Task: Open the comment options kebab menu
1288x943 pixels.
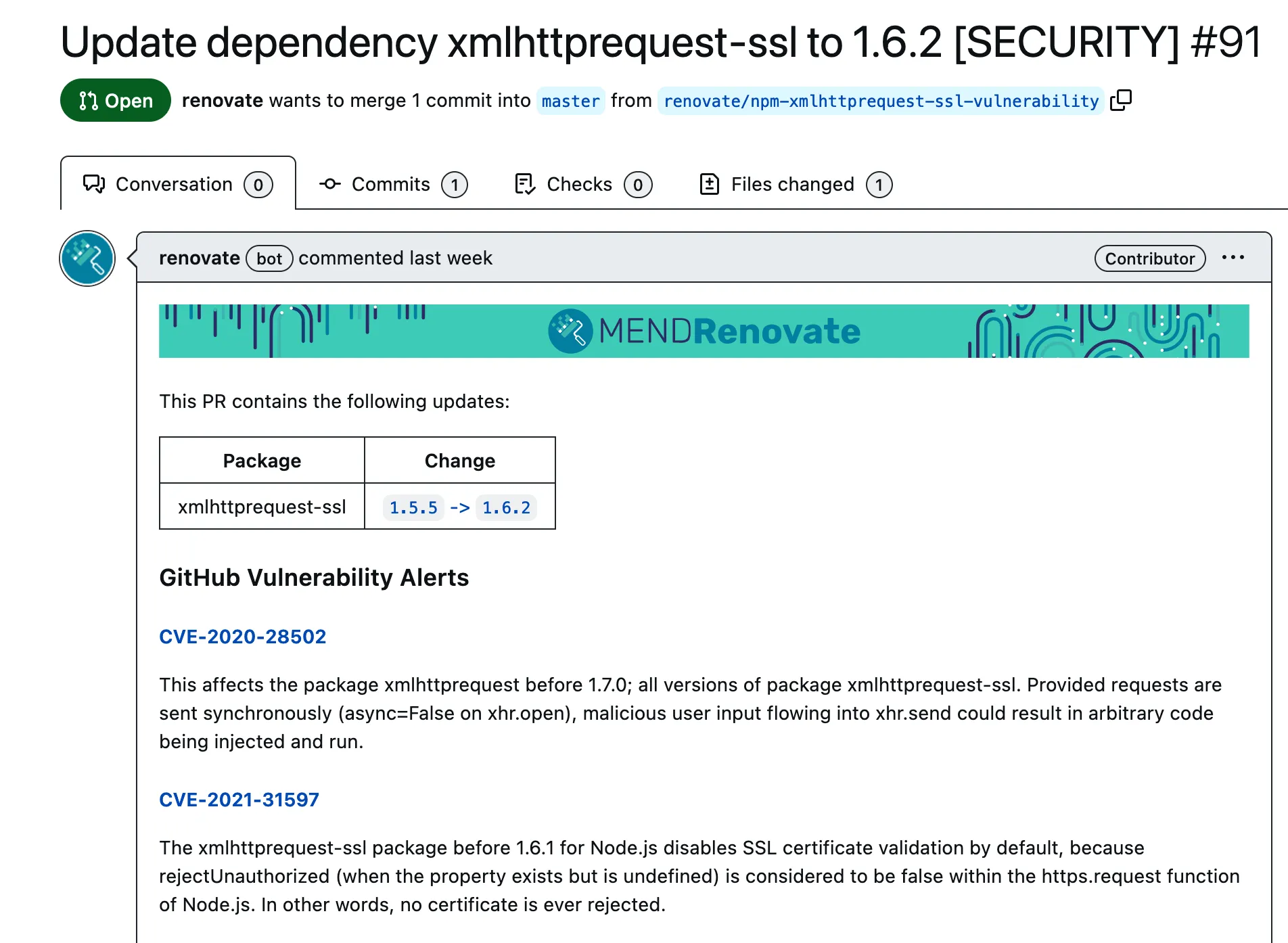Action: pos(1234,257)
